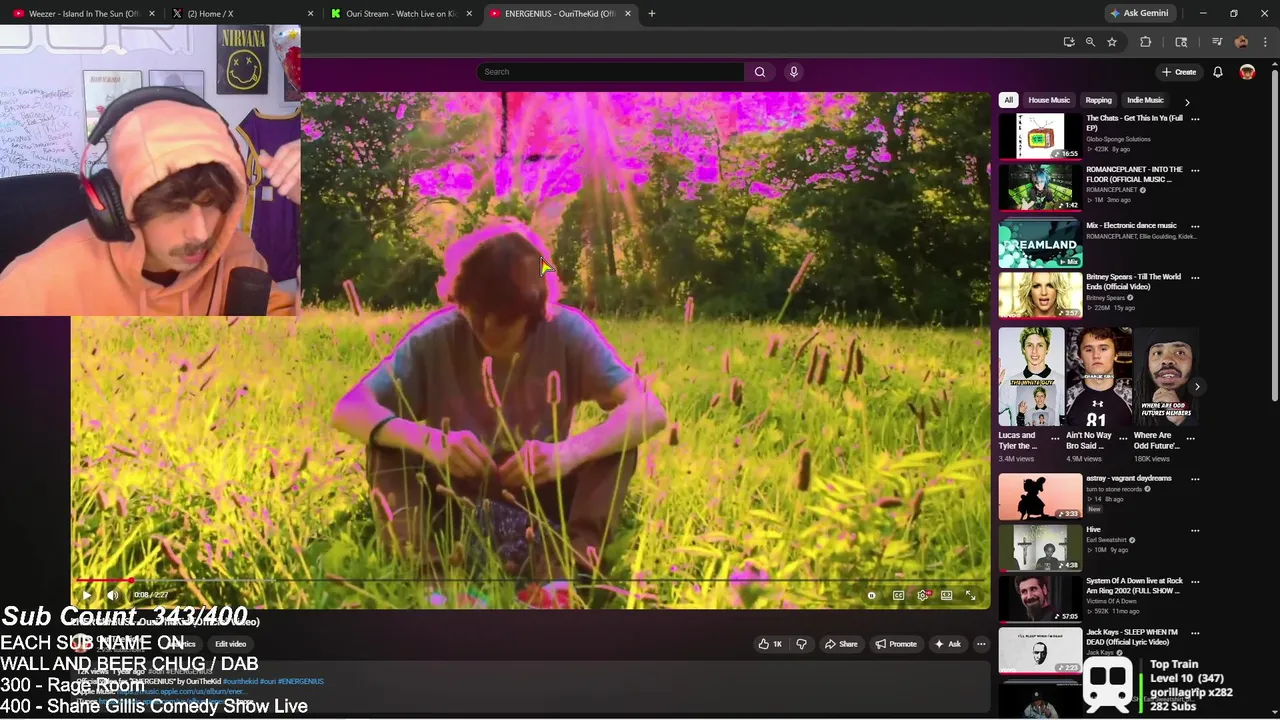Image resolution: width=1280 pixels, height=720 pixels.
Task: Open options for System Of A Down video
Action: tap(1195, 582)
